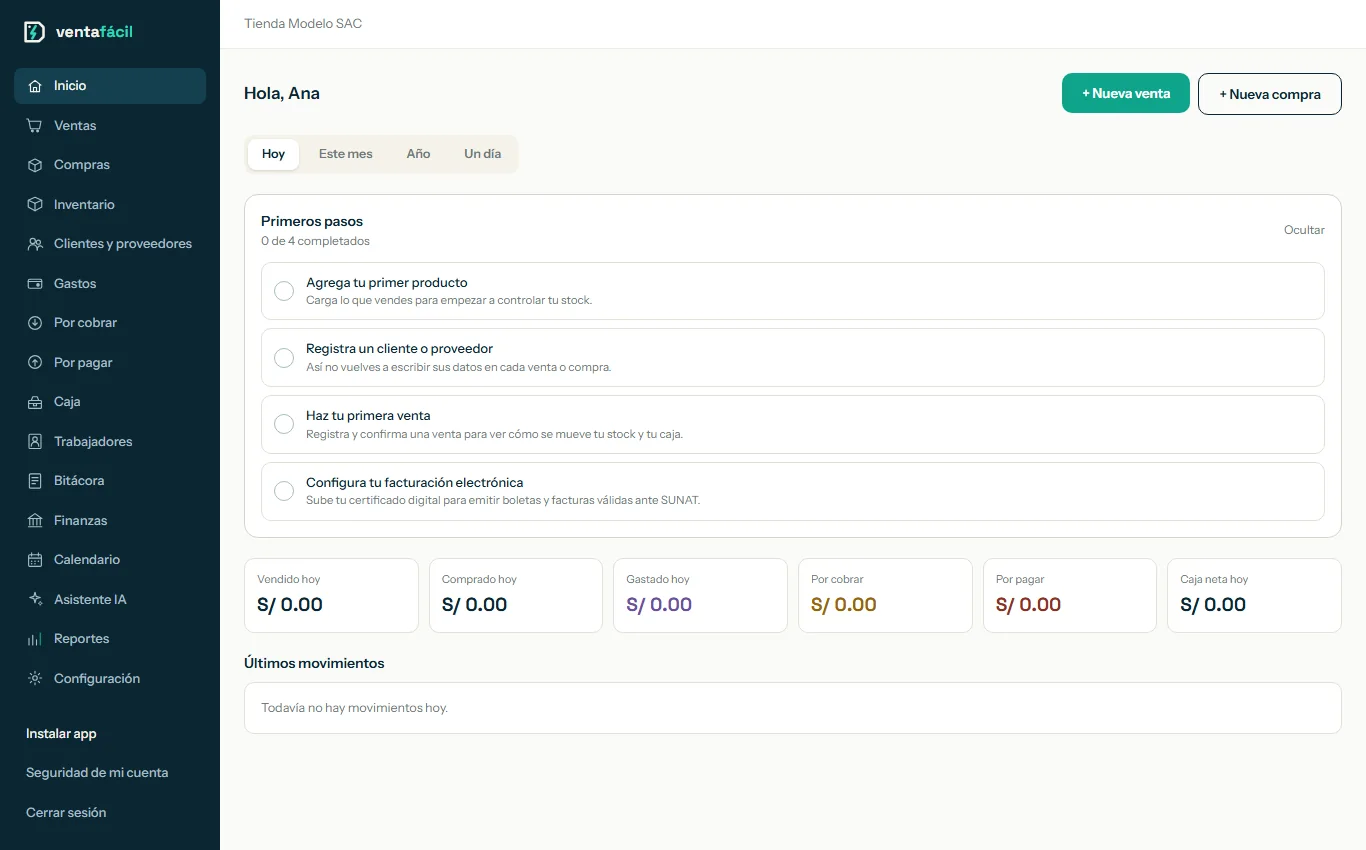The width and height of the screenshot is (1366, 850).
Task: Open Ventas via the cart icon
Action: pos(35,126)
